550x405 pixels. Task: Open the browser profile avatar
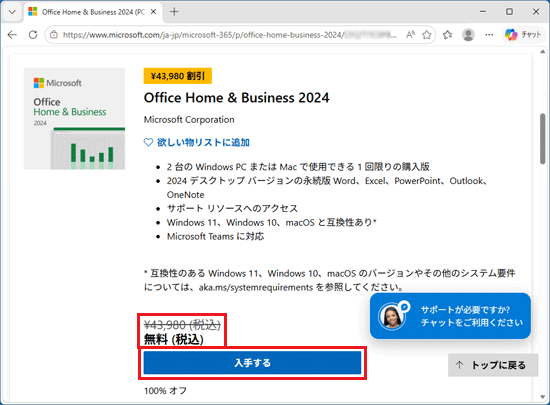point(468,35)
